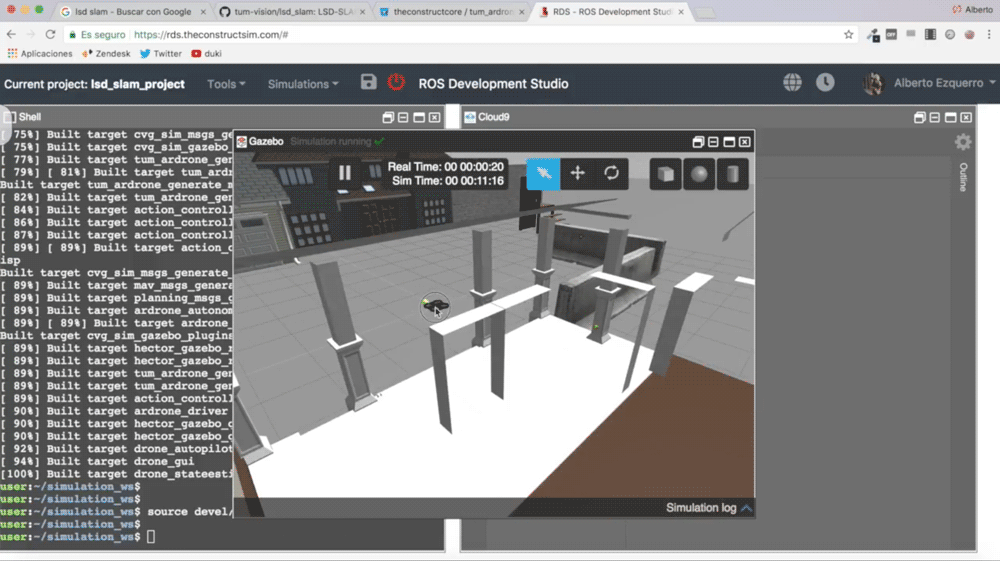
Task: Click the drone model in Gazebo scene
Action: tap(435, 307)
